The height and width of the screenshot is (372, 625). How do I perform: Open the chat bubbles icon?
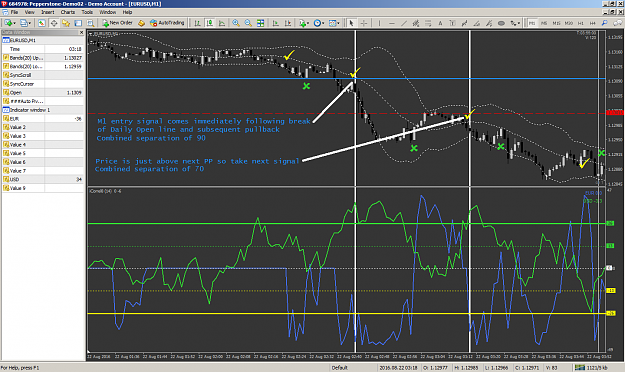tap(618, 23)
